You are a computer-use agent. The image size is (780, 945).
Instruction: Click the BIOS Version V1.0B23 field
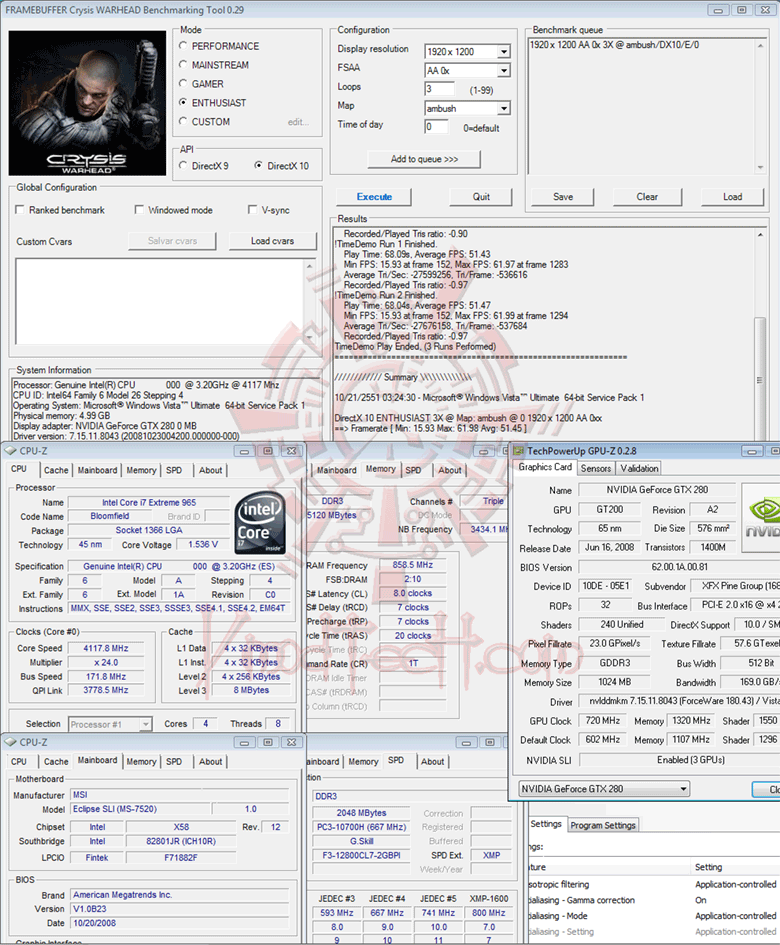[x=180, y=909]
